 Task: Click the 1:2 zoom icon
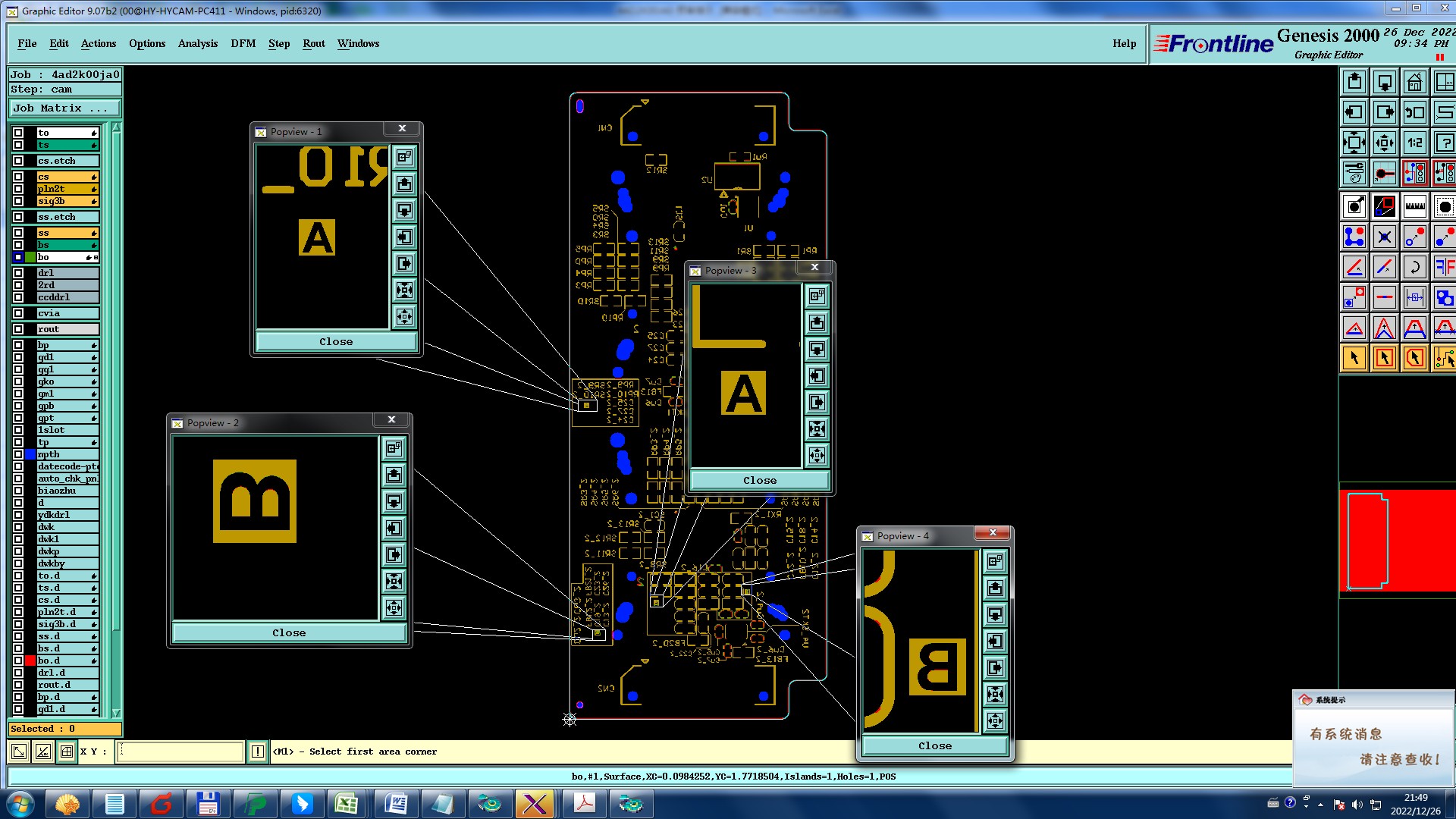1414,143
